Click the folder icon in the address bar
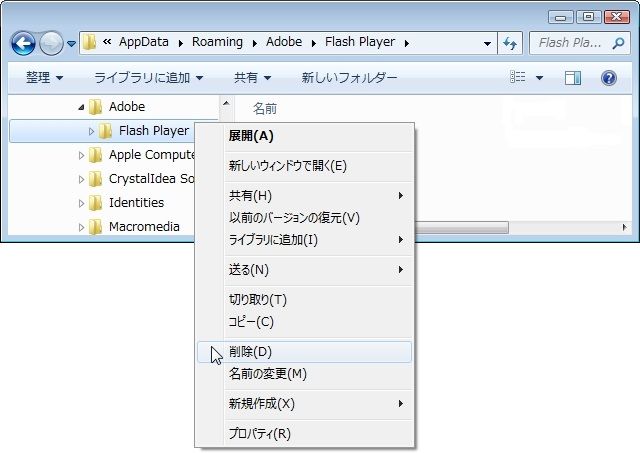The height and width of the screenshot is (453, 640). [89, 42]
